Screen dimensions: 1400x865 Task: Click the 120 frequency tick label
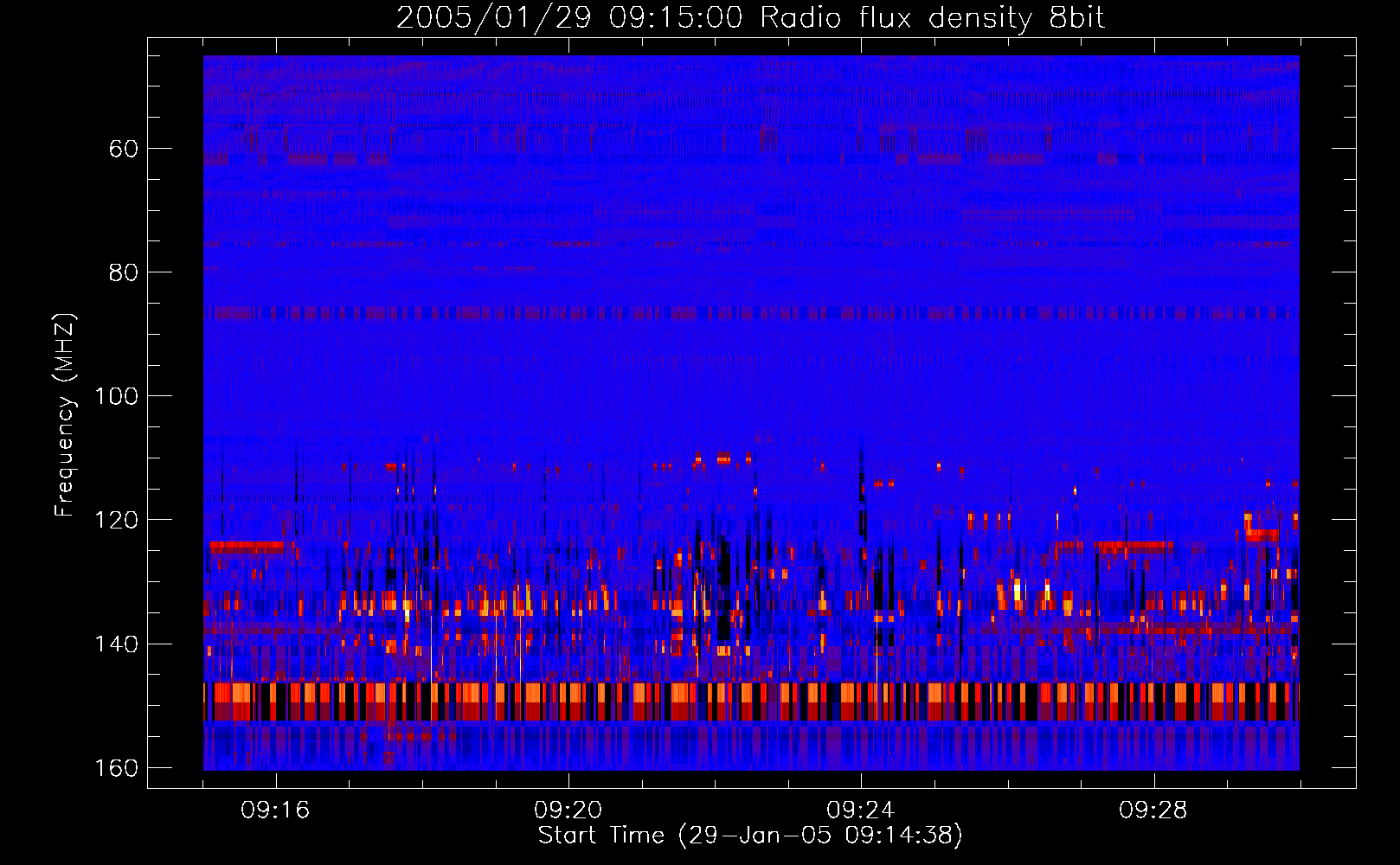[115, 520]
